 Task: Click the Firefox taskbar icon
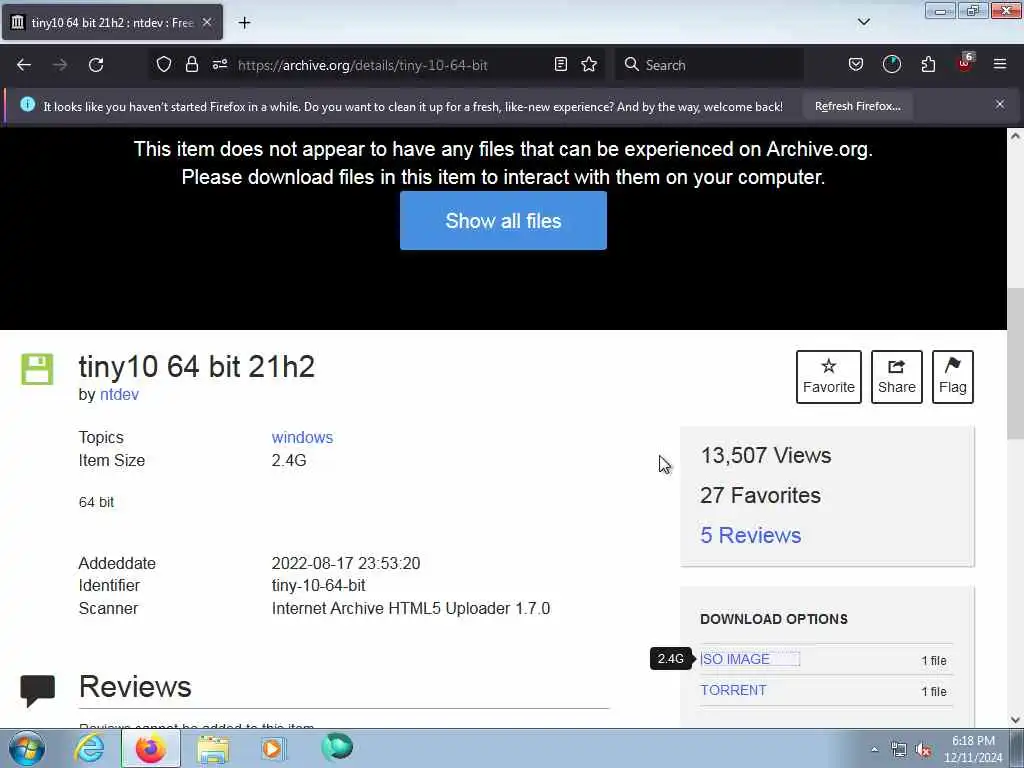150,748
